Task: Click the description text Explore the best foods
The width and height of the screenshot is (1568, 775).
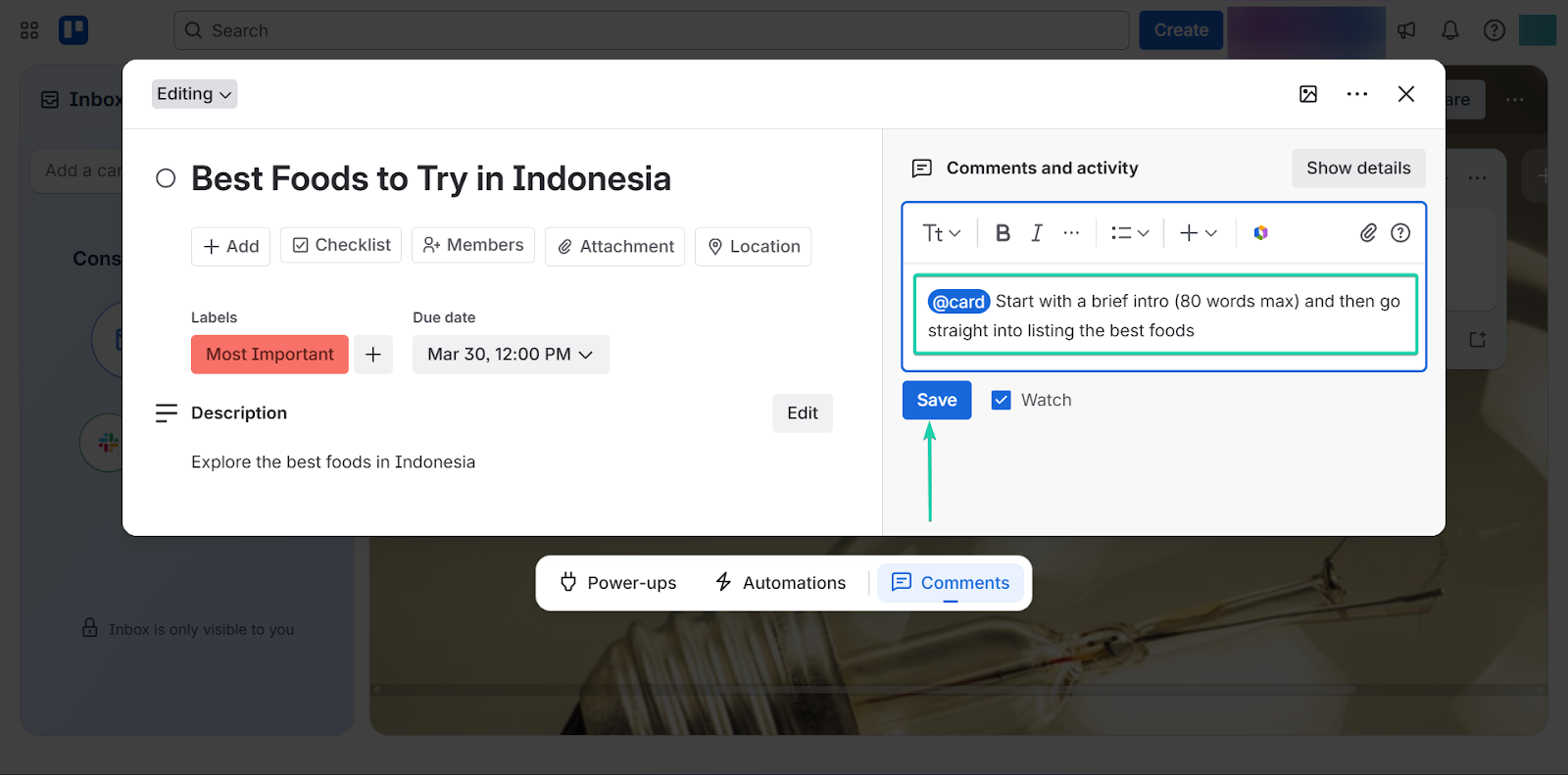Action: pyautogui.click(x=333, y=462)
